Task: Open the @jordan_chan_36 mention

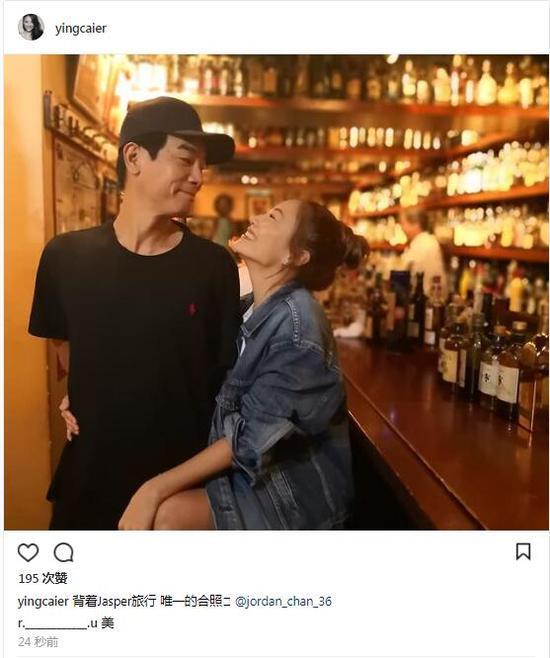Action: [284, 601]
